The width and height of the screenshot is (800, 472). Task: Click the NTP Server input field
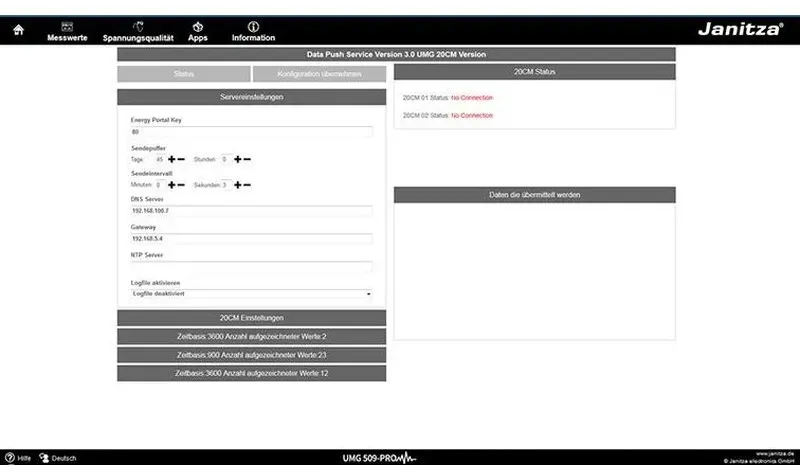coord(252,266)
